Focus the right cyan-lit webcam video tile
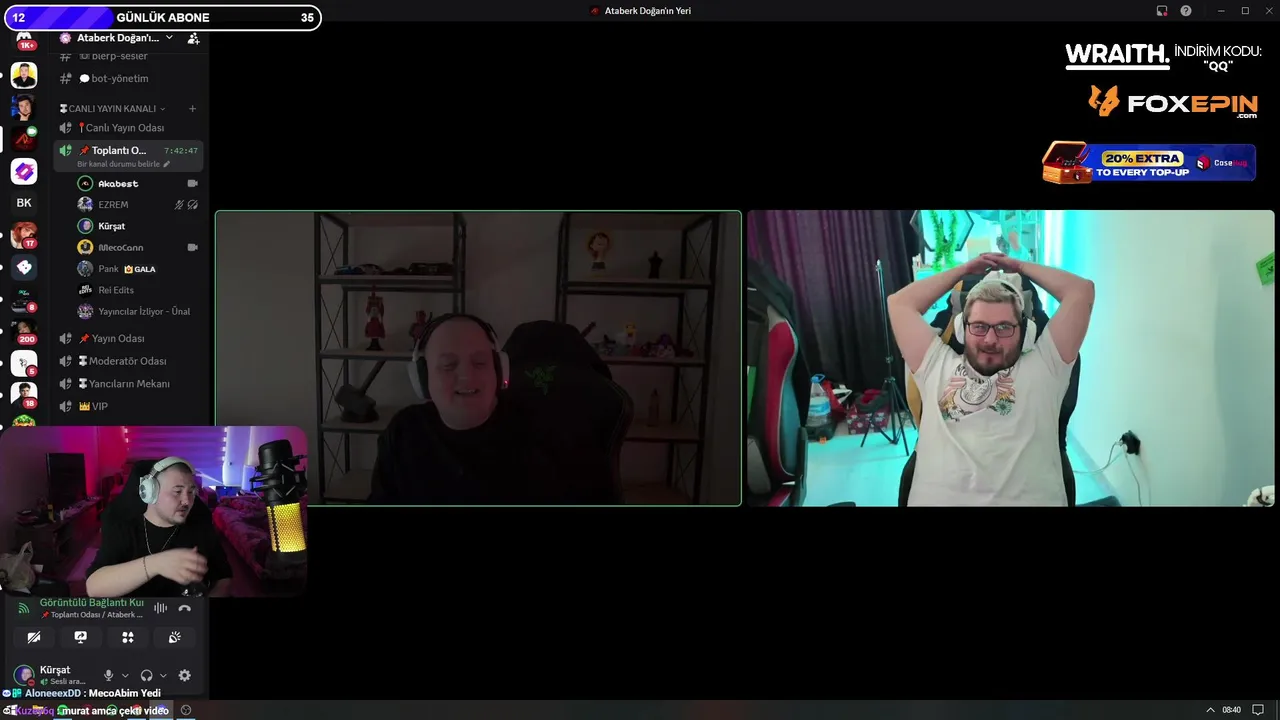This screenshot has height=720, width=1280. click(x=1011, y=358)
